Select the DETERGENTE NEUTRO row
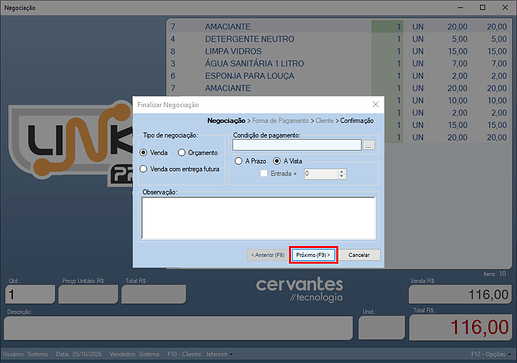517x363 pixels. coord(339,39)
